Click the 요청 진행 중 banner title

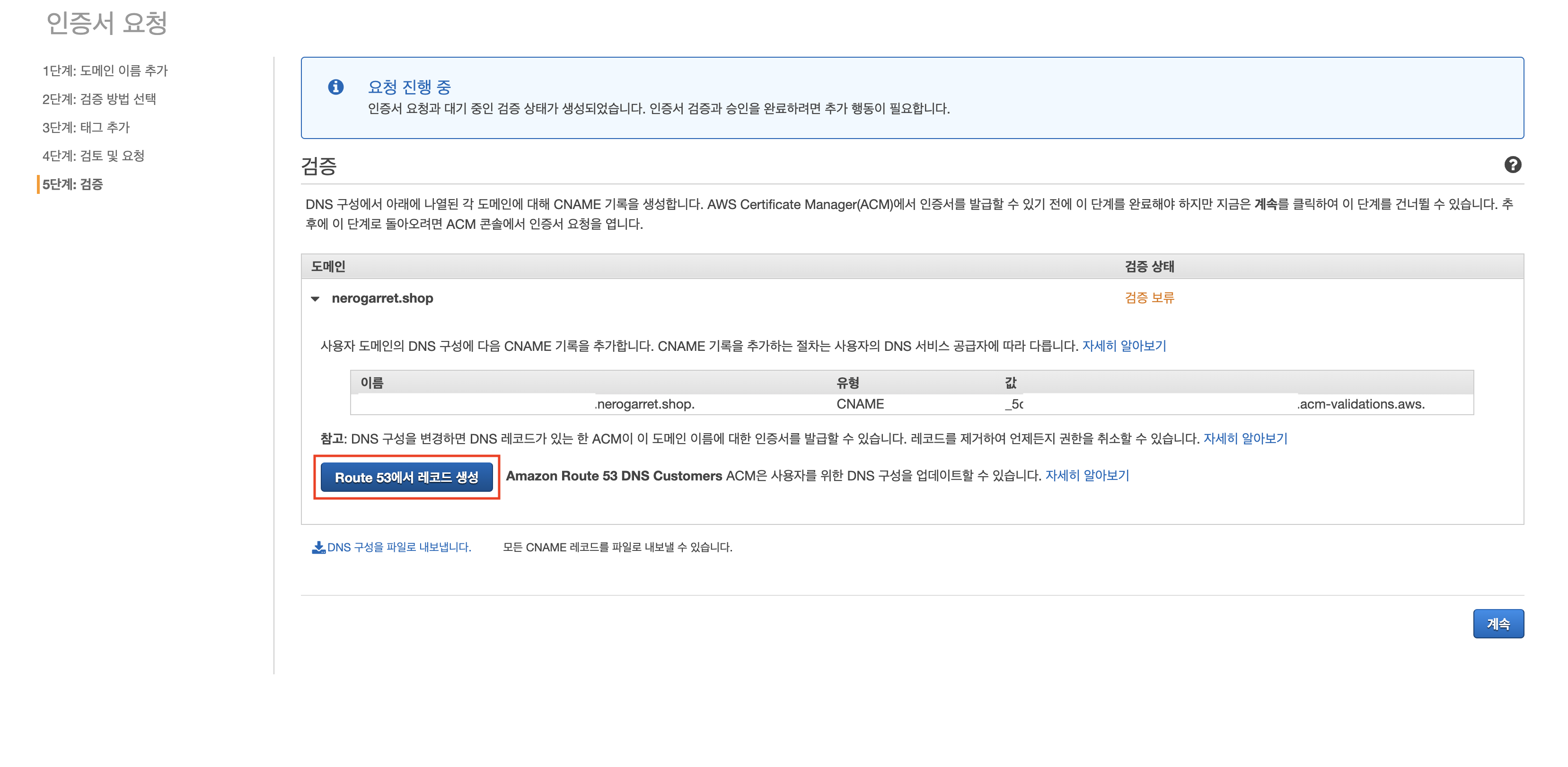coord(409,87)
